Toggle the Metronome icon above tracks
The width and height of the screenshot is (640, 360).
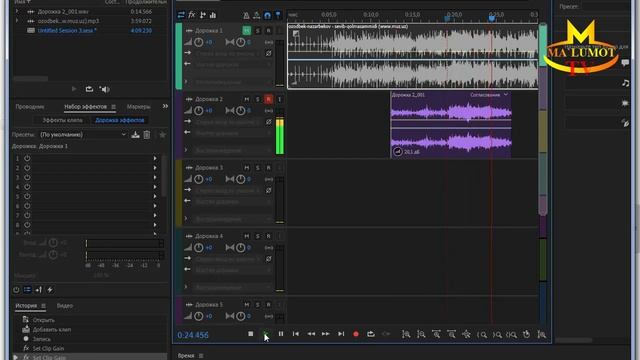pos(246,16)
